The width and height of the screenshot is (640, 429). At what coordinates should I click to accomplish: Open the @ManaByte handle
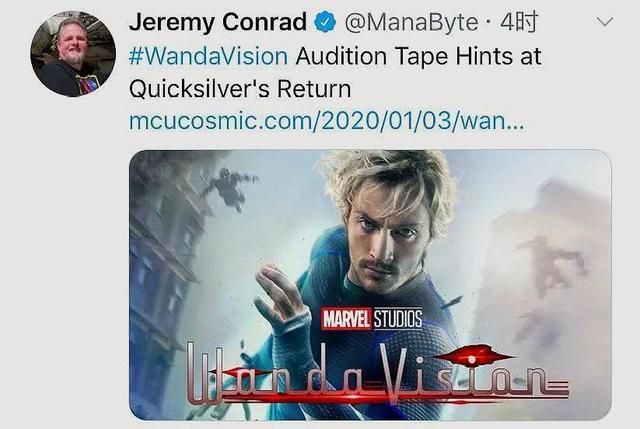click(x=411, y=22)
